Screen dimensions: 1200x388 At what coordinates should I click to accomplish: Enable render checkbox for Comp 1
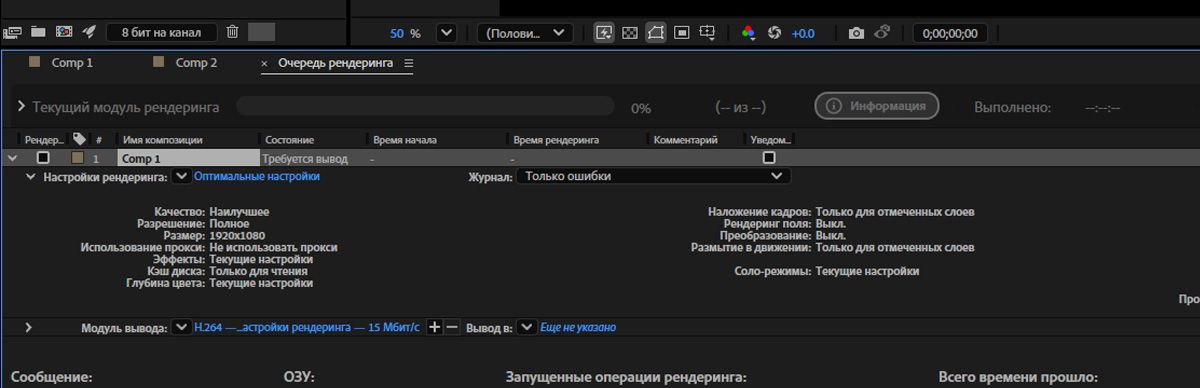click(43, 158)
